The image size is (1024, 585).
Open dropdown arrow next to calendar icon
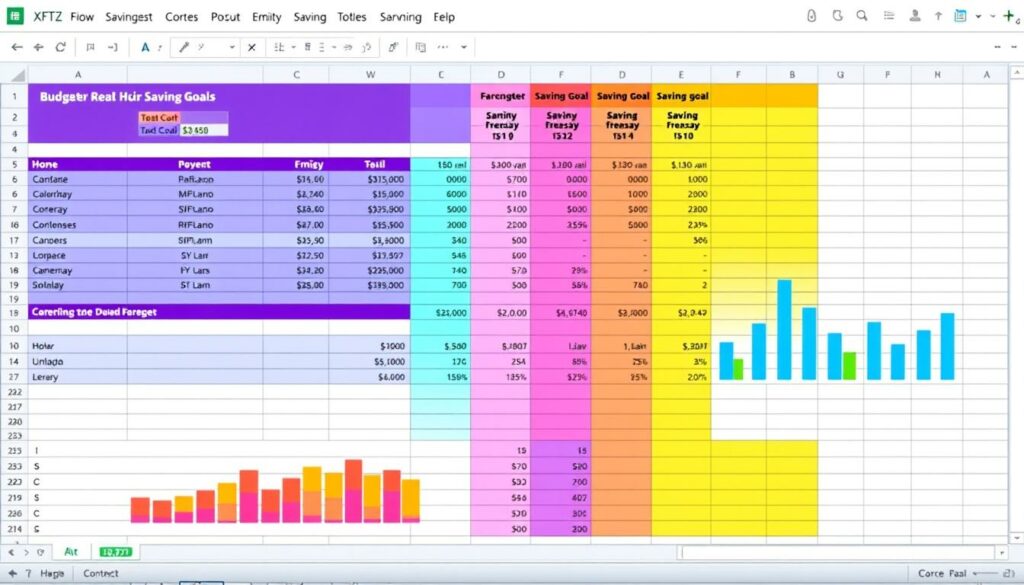pos(978,16)
